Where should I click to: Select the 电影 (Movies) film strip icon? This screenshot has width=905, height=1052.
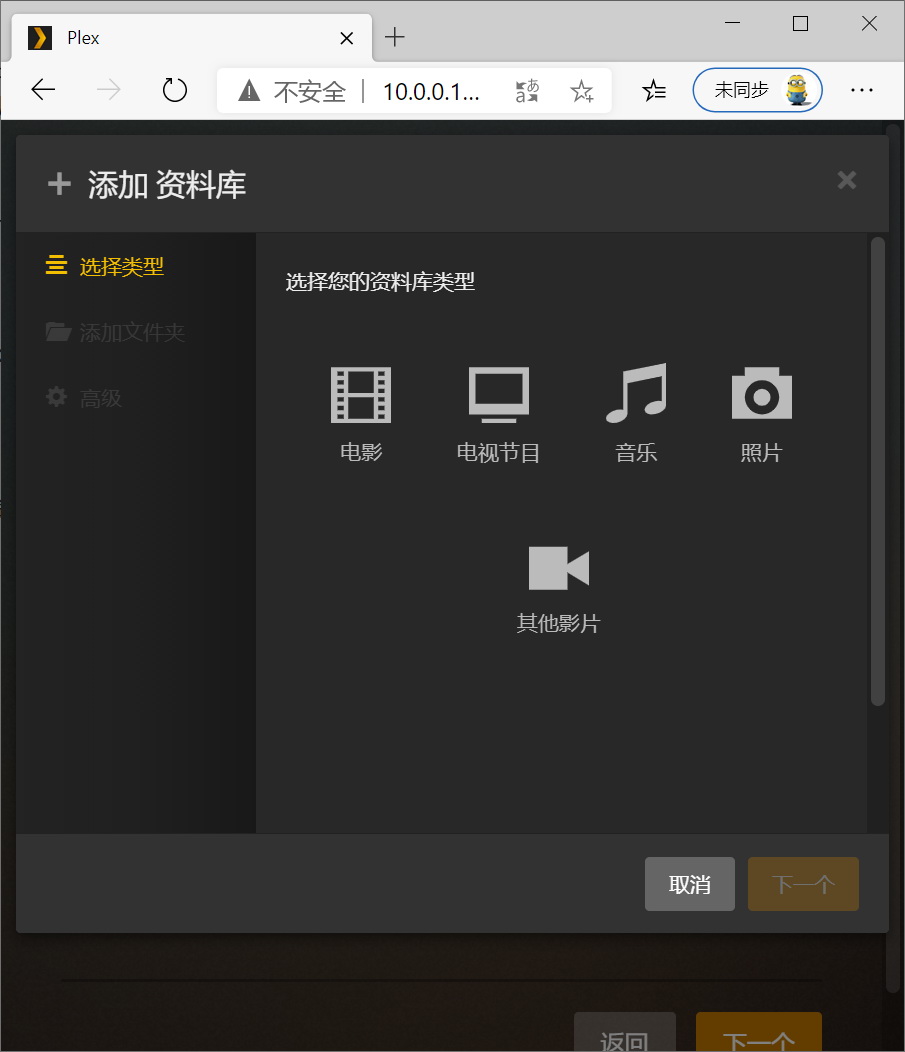tap(361, 394)
